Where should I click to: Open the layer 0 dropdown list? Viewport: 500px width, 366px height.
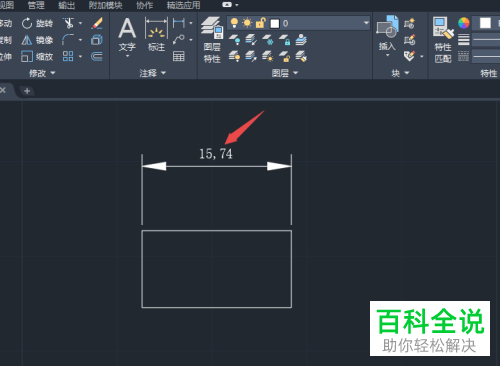[366, 23]
